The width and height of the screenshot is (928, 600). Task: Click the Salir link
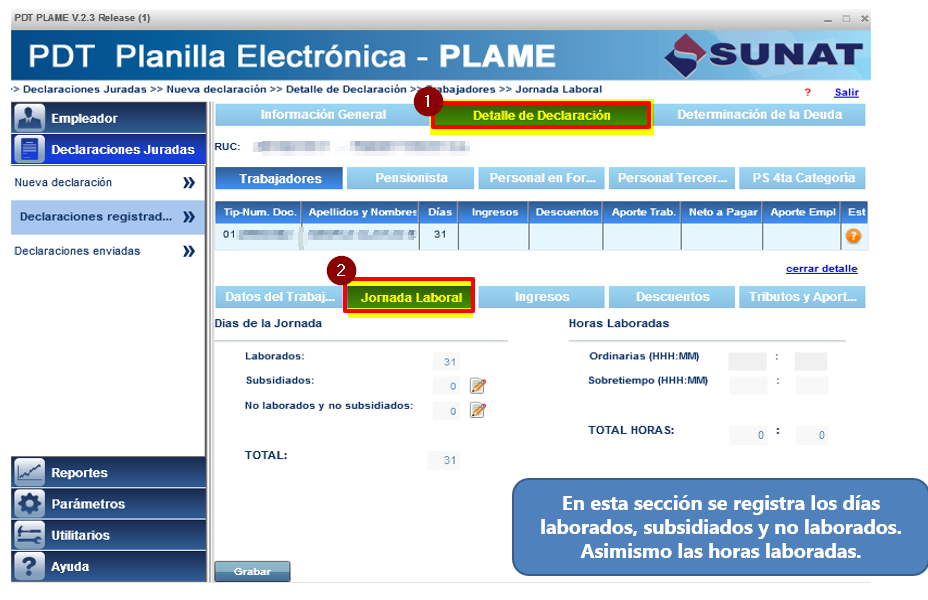click(846, 93)
